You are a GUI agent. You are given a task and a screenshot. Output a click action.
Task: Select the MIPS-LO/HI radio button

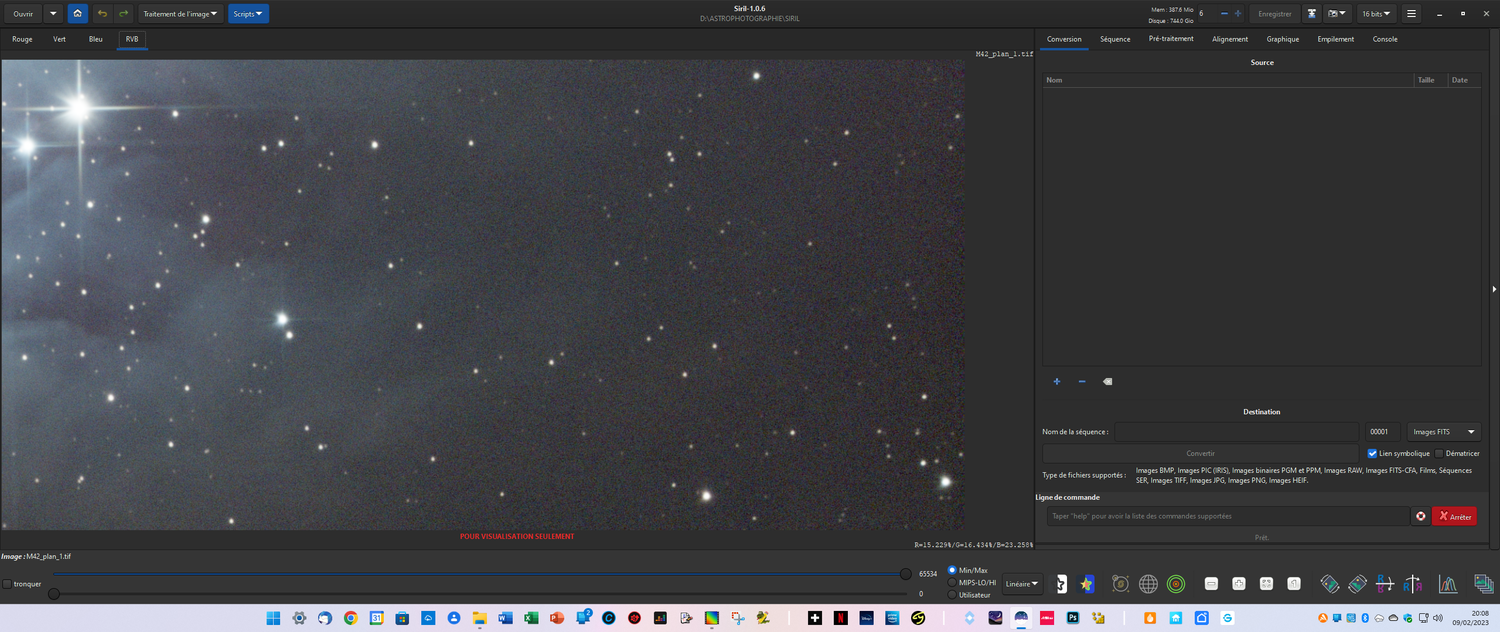(952, 582)
